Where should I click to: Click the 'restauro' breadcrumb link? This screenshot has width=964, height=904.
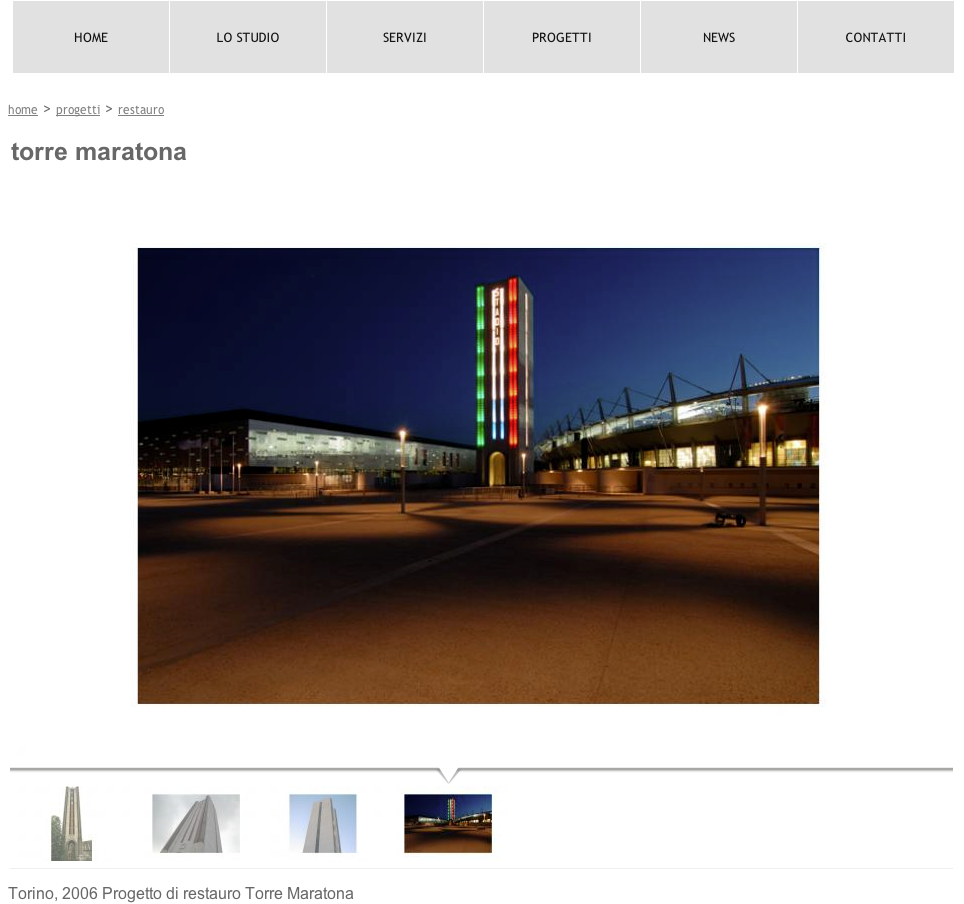click(141, 110)
